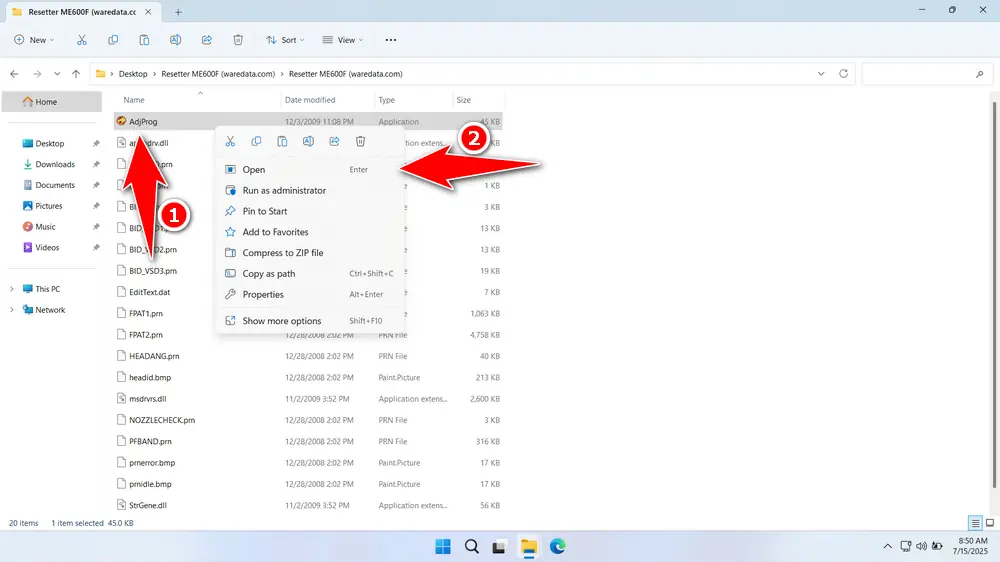The image size is (1000, 562).
Task: Show hidden system tray icons
Action: pyautogui.click(x=887, y=546)
